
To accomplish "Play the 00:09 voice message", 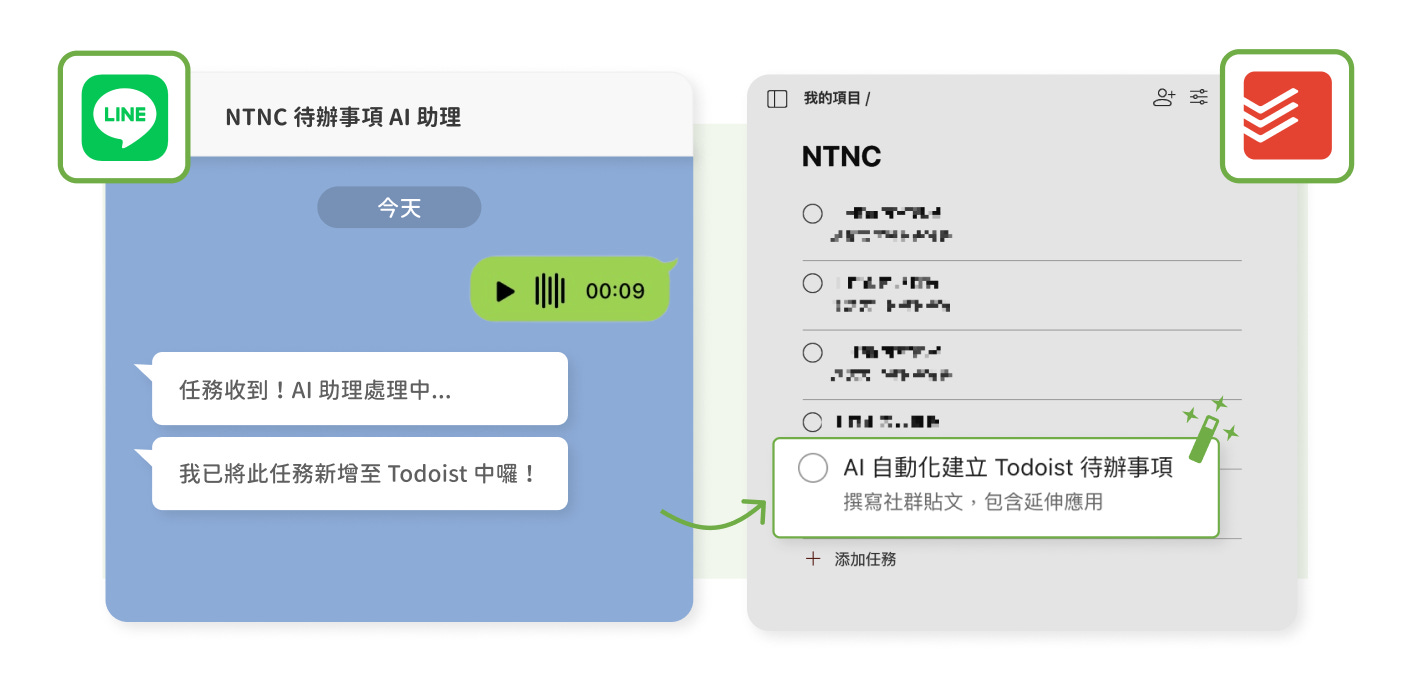I will coord(506,291).
